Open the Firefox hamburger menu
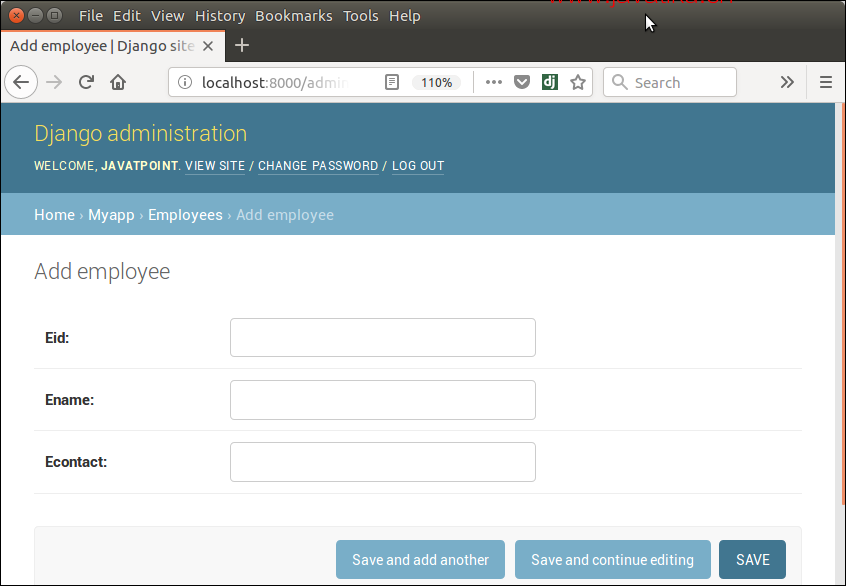846x586 pixels. [826, 83]
